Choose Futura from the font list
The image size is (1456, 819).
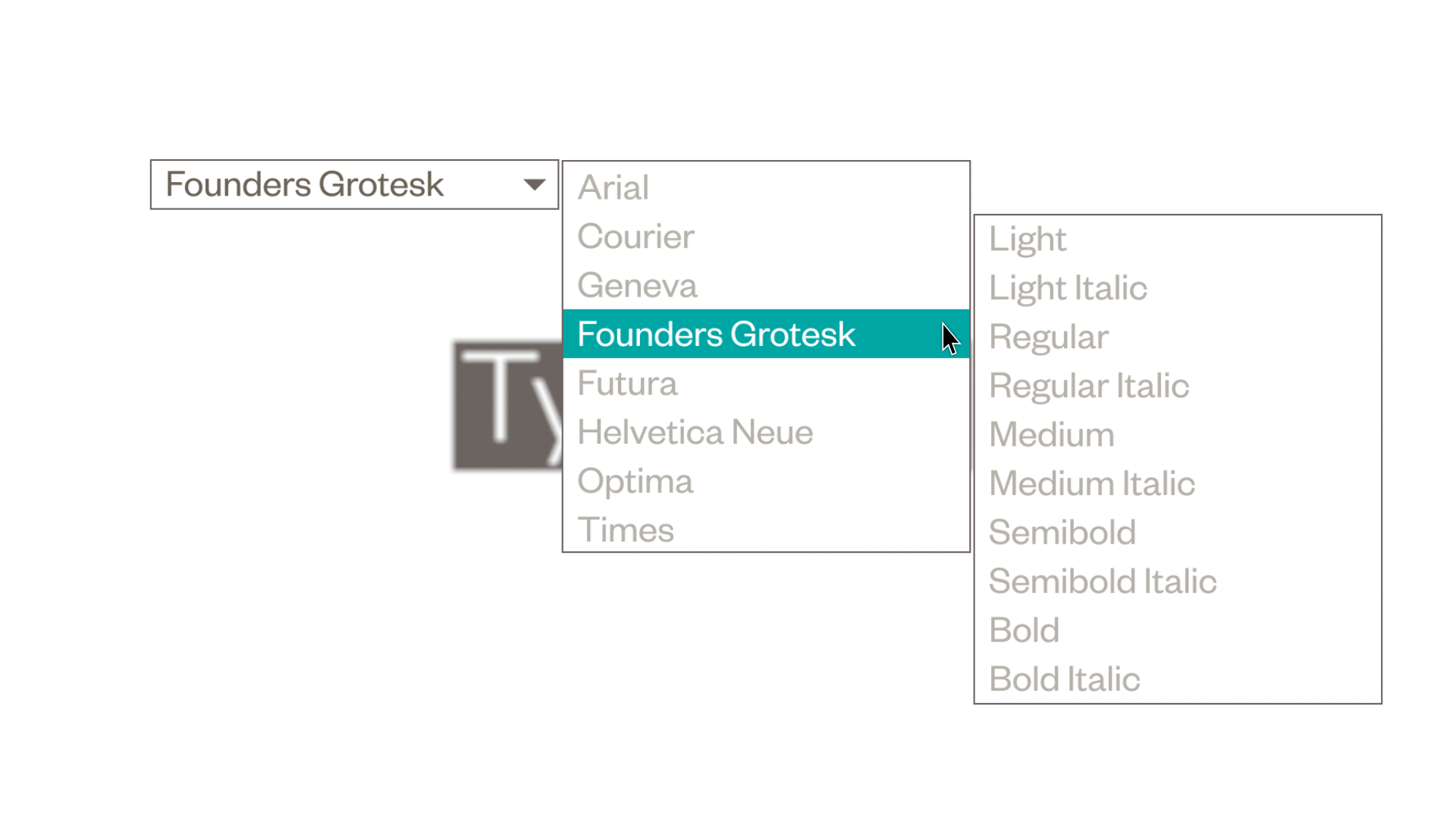(x=766, y=383)
